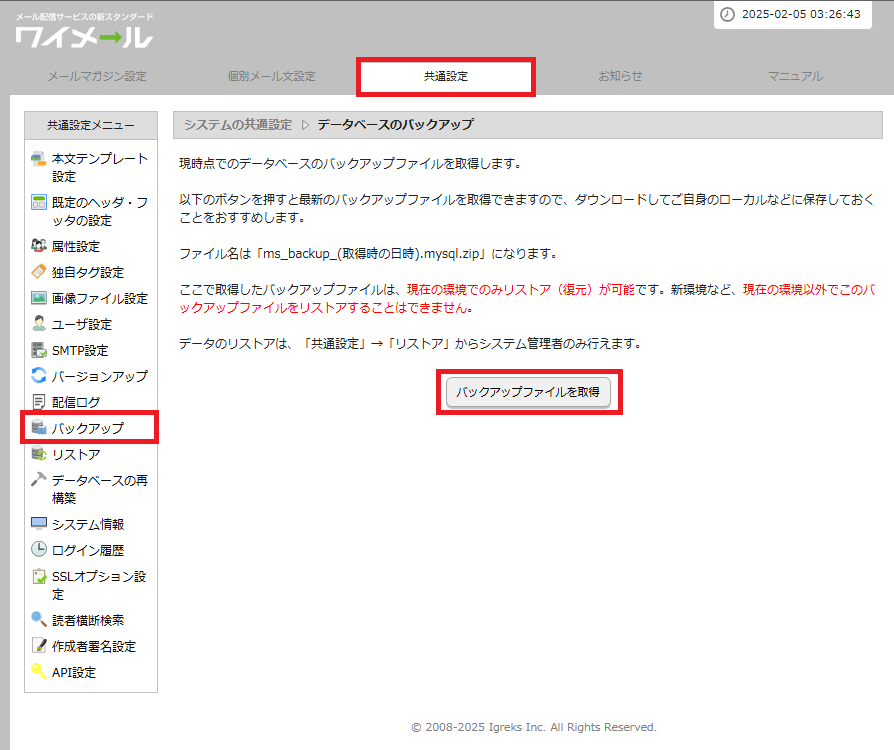Open 既定のヘッダ・フッタの設定 link
The width and height of the screenshot is (894, 750).
point(100,211)
